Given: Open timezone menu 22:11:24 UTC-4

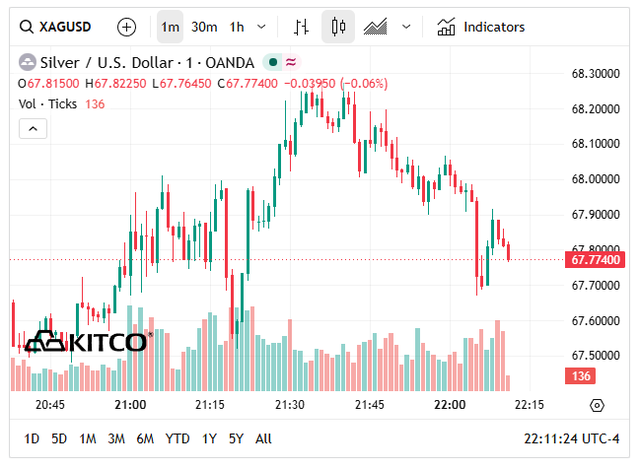Looking at the screenshot, I should click(571, 439).
